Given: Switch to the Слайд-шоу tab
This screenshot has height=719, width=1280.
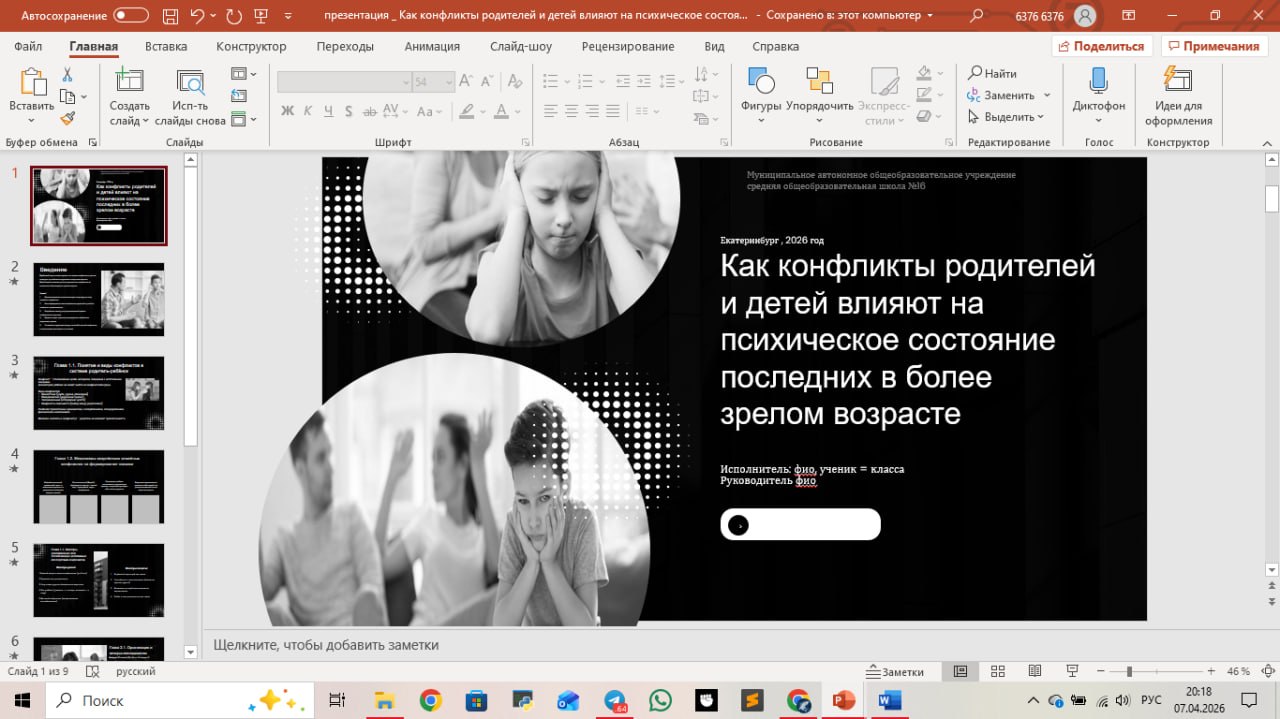Looking at the screenshot, I should point(521,46).
